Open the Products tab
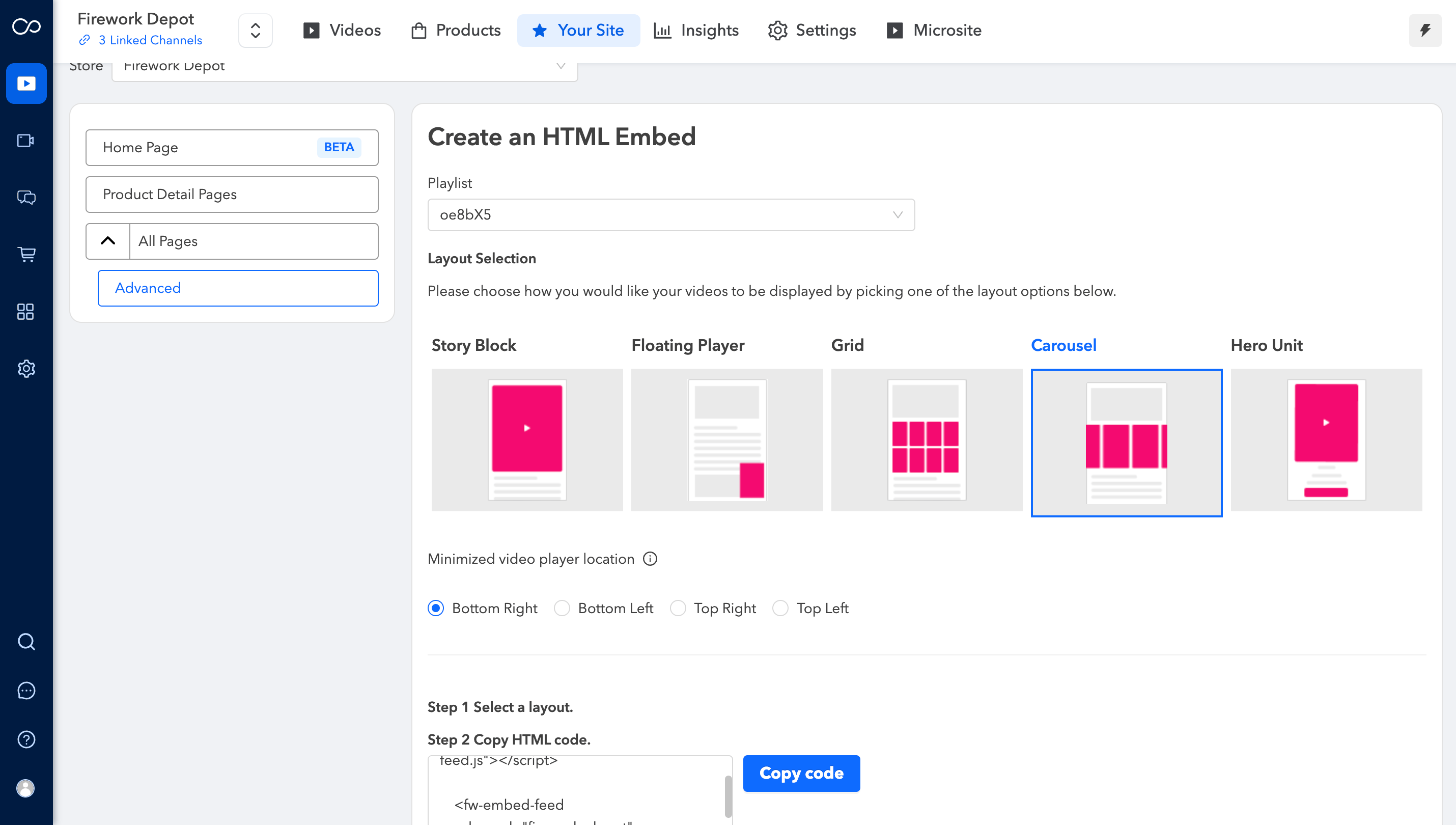 coord(456,31)
